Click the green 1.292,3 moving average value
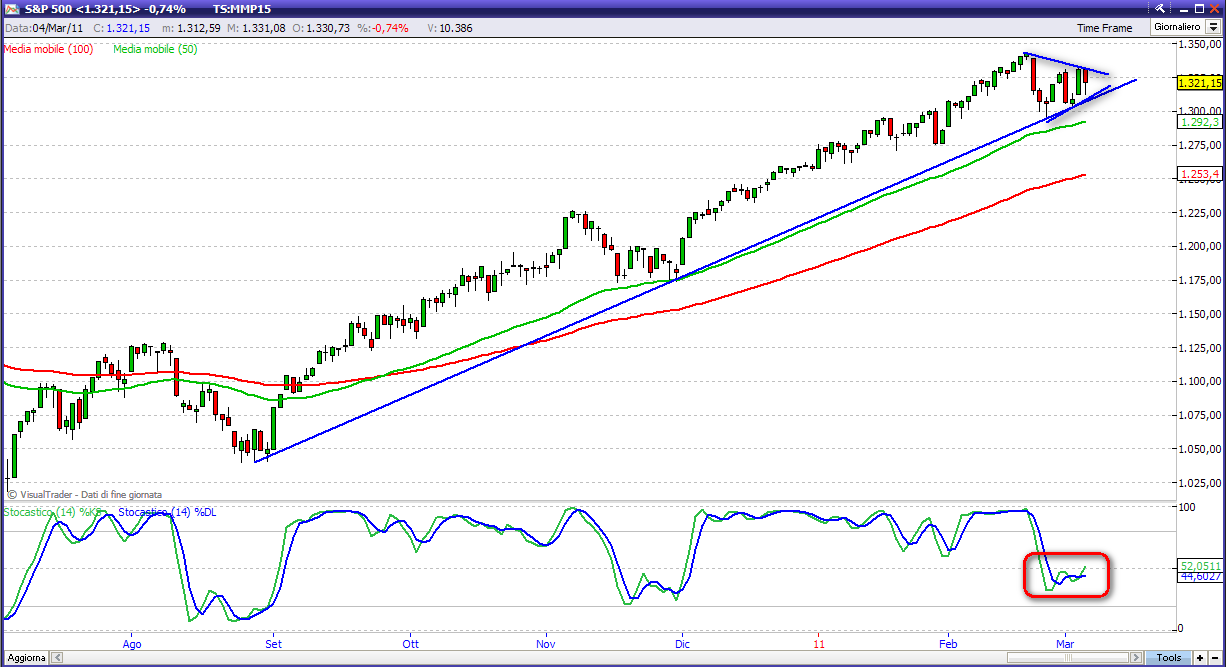The height and width of the screenshot is (667, 1226). tap(1199, 122)
